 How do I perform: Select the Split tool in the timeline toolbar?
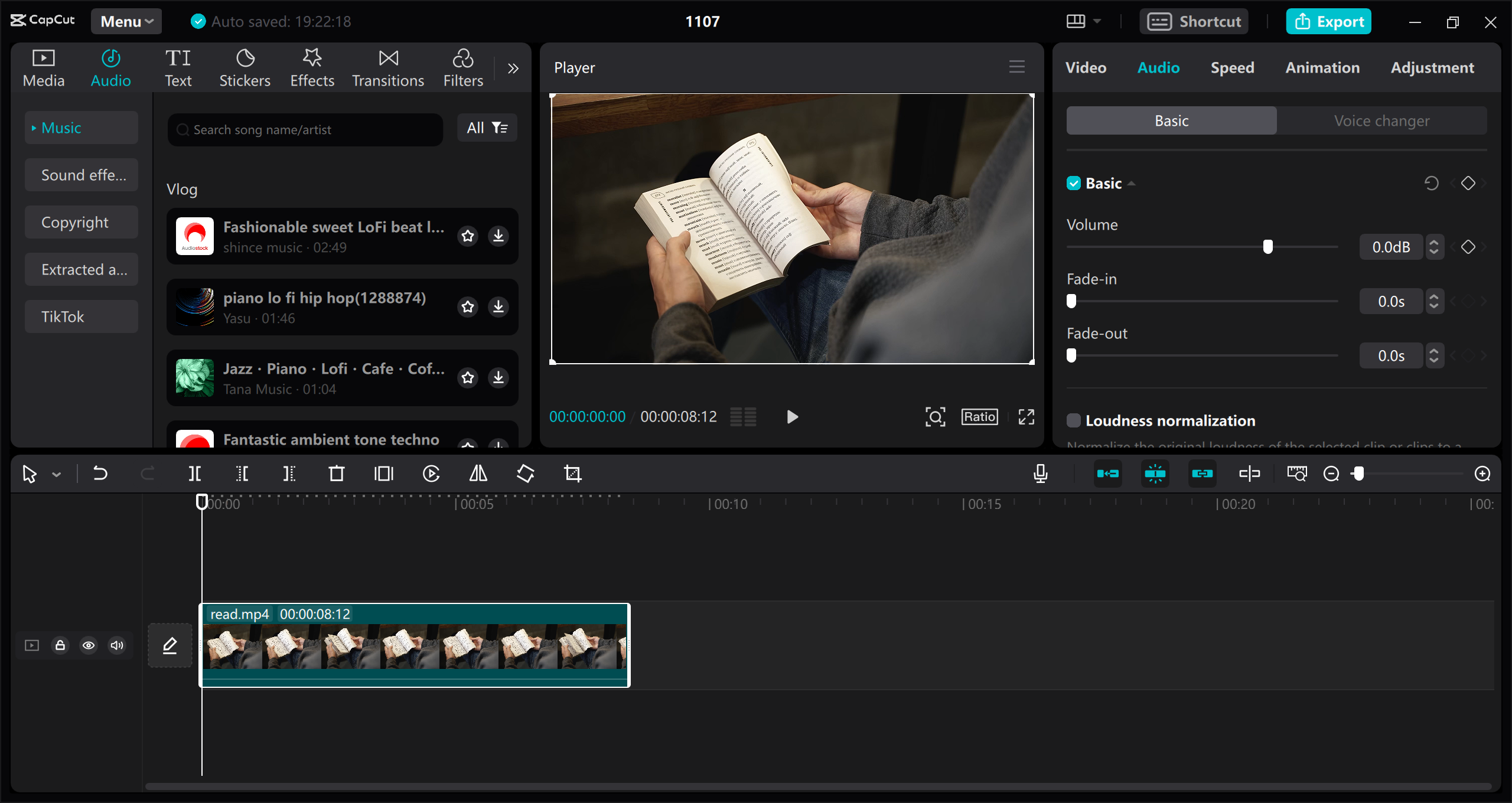tap(195, 473)
